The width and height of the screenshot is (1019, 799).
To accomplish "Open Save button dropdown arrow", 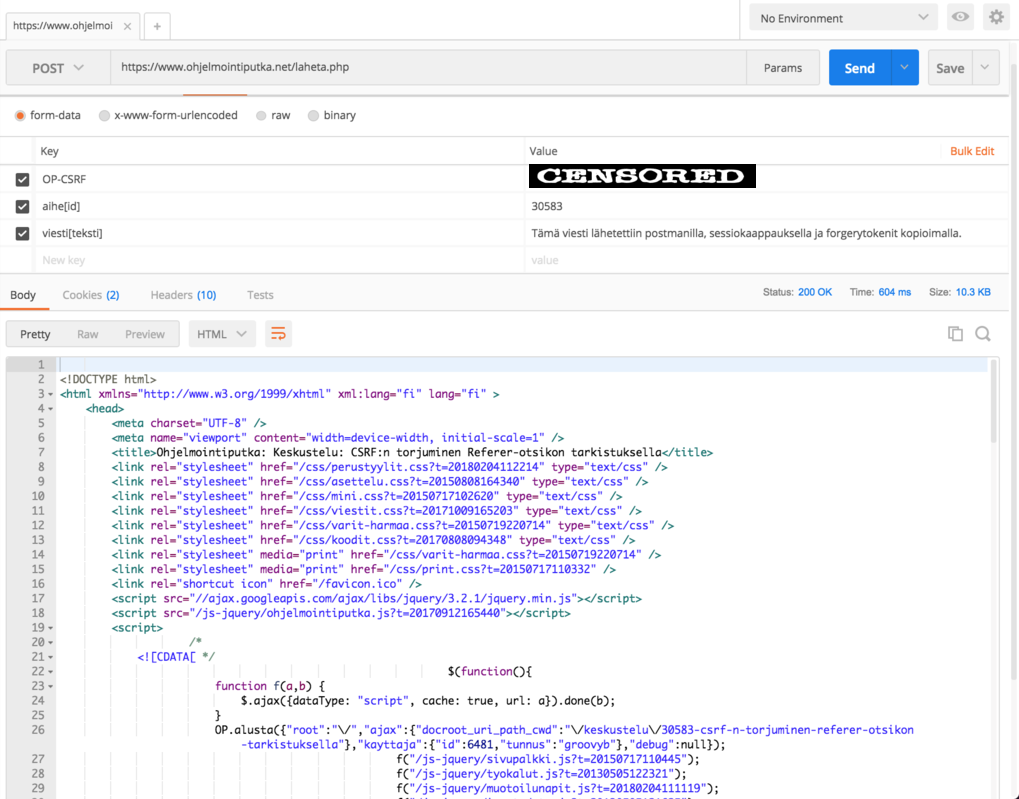I will [x=985, y=68].
